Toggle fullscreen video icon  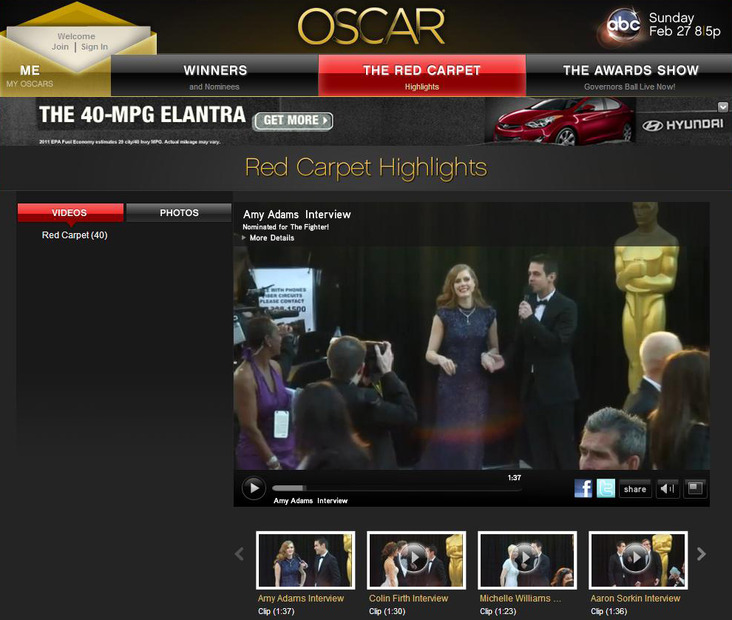click(x=695, y=489)
